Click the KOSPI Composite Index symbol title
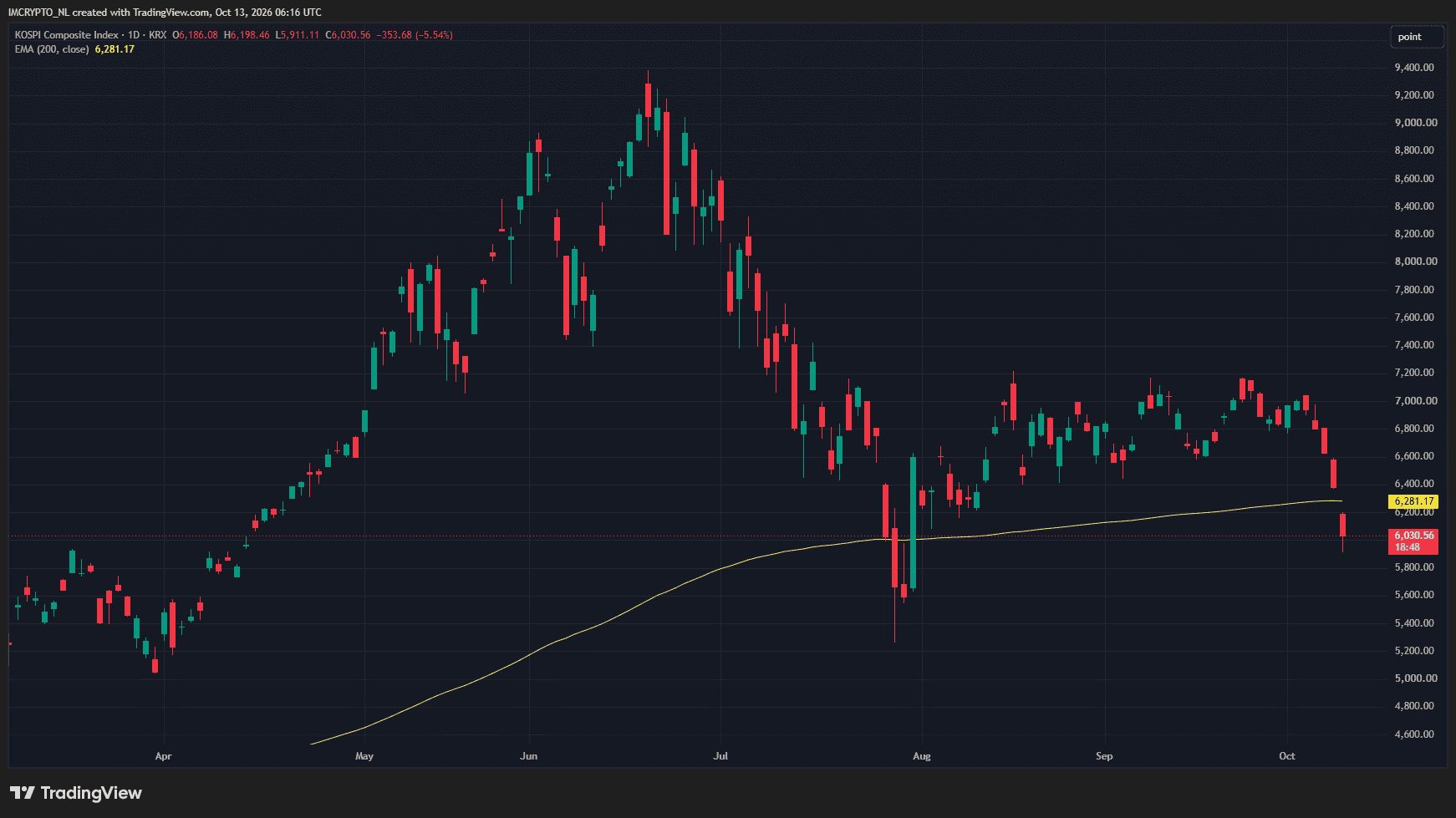This screenshot has width=1456, height=818. [67, 35]
